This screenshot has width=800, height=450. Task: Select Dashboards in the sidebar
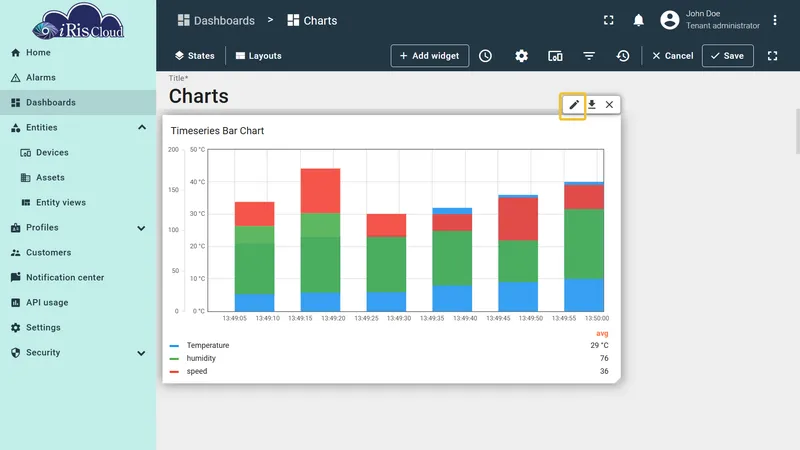click(78, 103)
